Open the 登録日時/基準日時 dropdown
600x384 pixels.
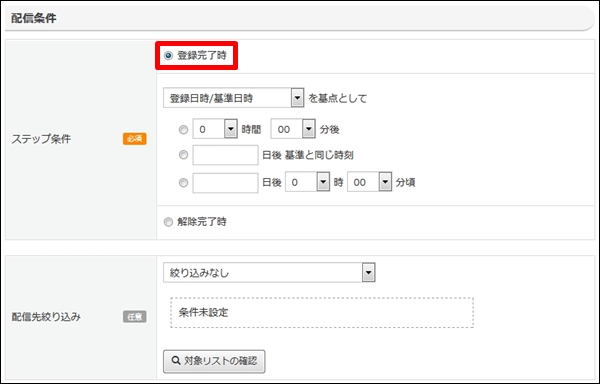(x=233, y=98)
